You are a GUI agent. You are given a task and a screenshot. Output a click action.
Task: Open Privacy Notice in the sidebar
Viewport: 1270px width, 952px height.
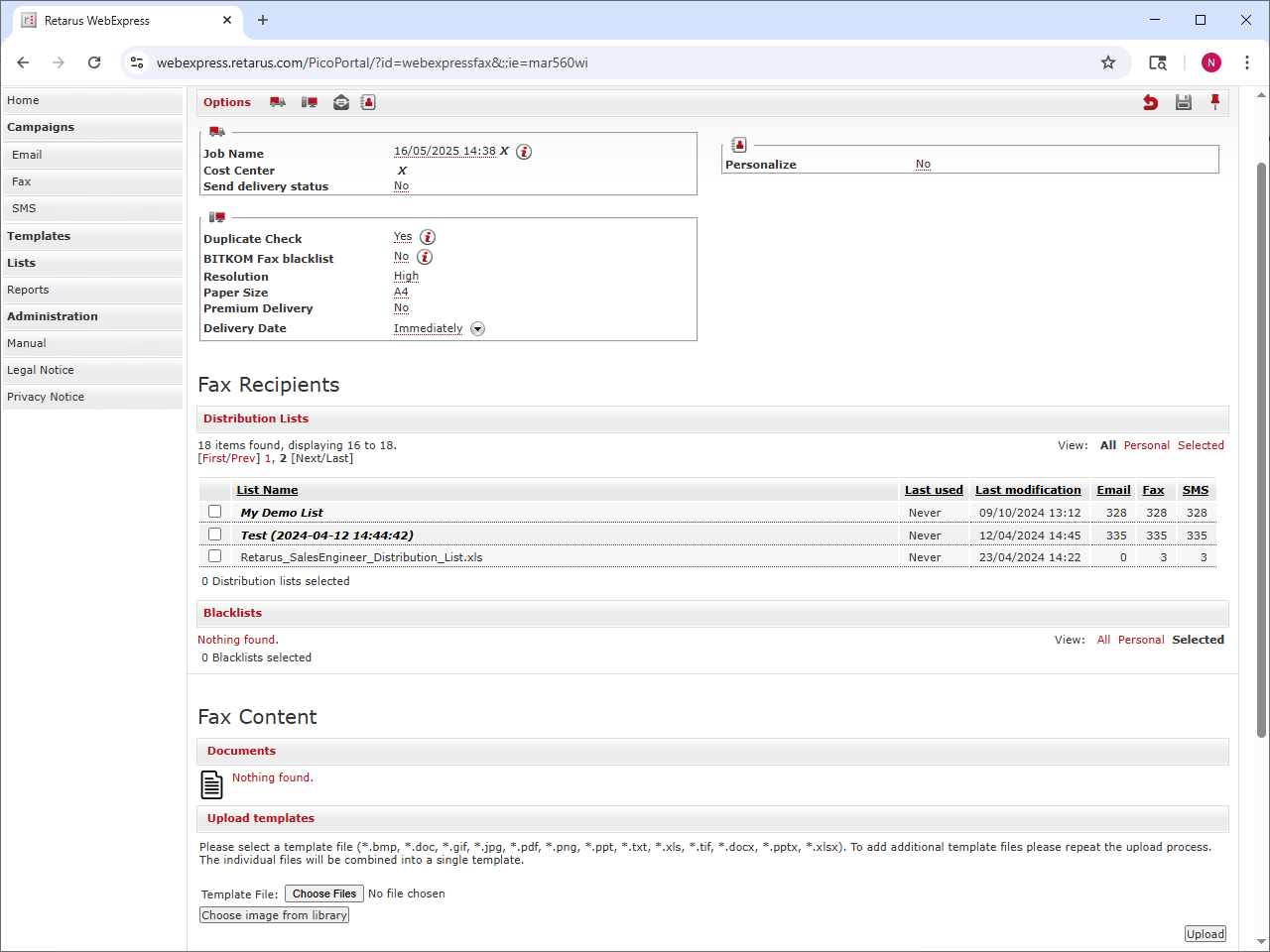(x=92, y=397)
